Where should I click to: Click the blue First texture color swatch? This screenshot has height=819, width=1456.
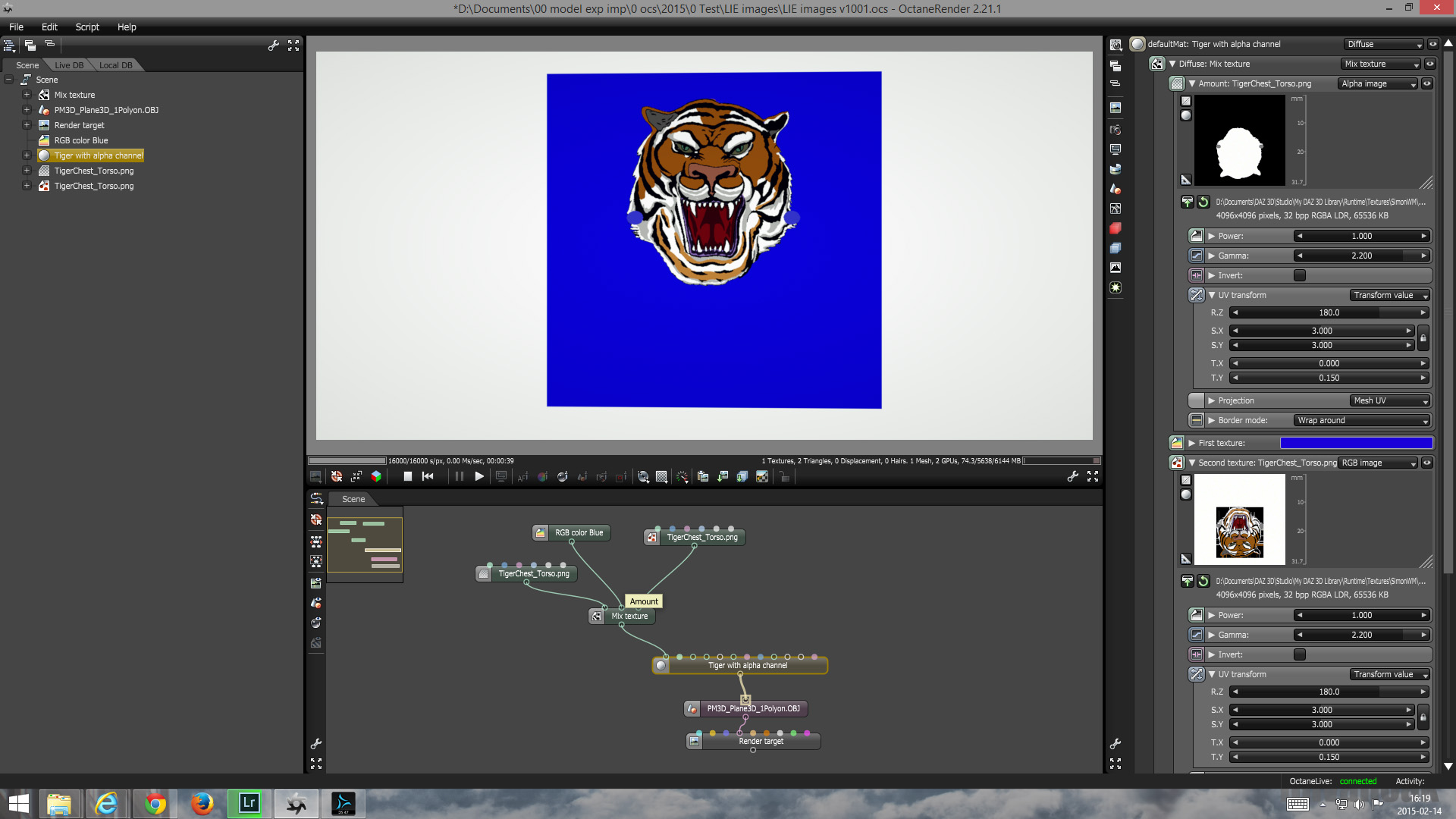coord(1356,443)
